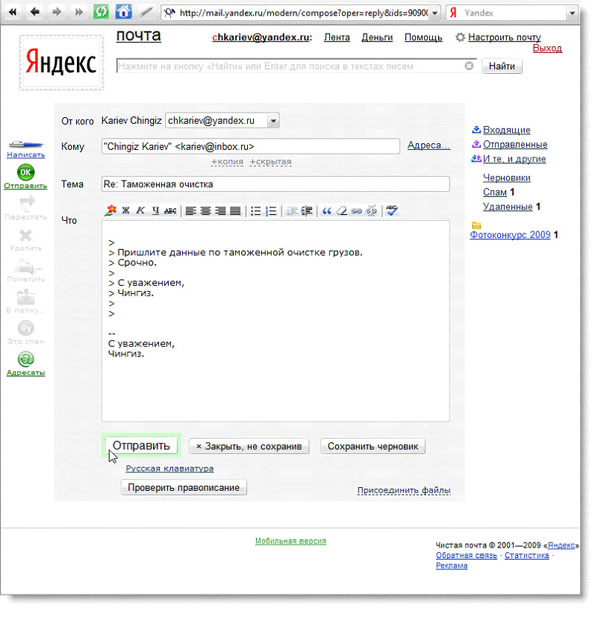The height and width of the screenshot is (620, 592).
Task: Click Проверить правописание button
Action: click(x=183, y=488)
